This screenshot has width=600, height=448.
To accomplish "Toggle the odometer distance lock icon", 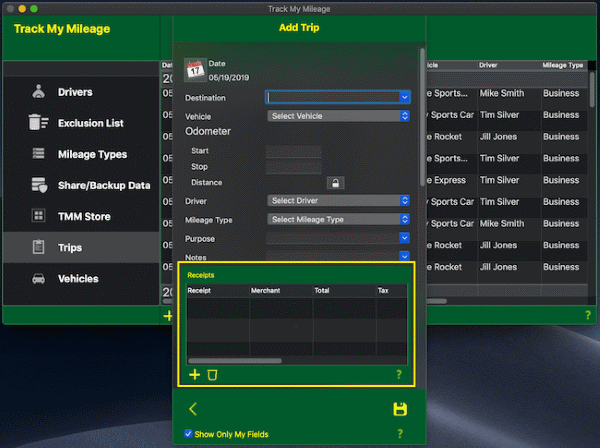I will 336,183.
